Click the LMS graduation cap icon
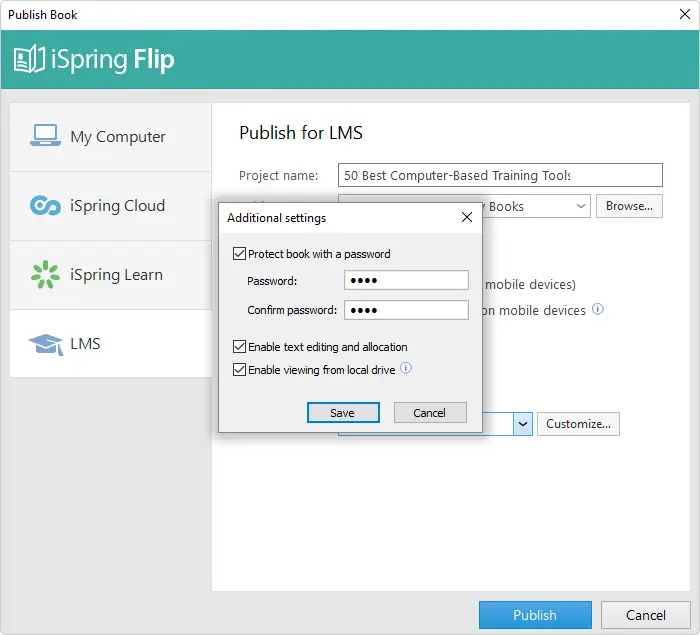 click(x=46, y=344)
